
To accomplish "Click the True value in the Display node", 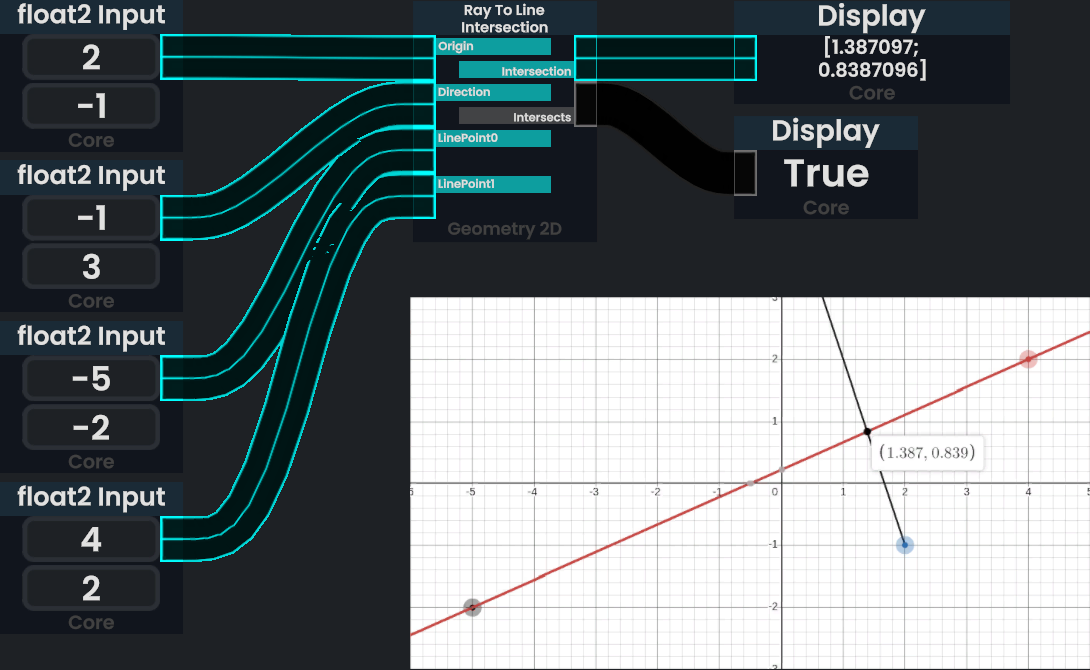I will (826, 173).
